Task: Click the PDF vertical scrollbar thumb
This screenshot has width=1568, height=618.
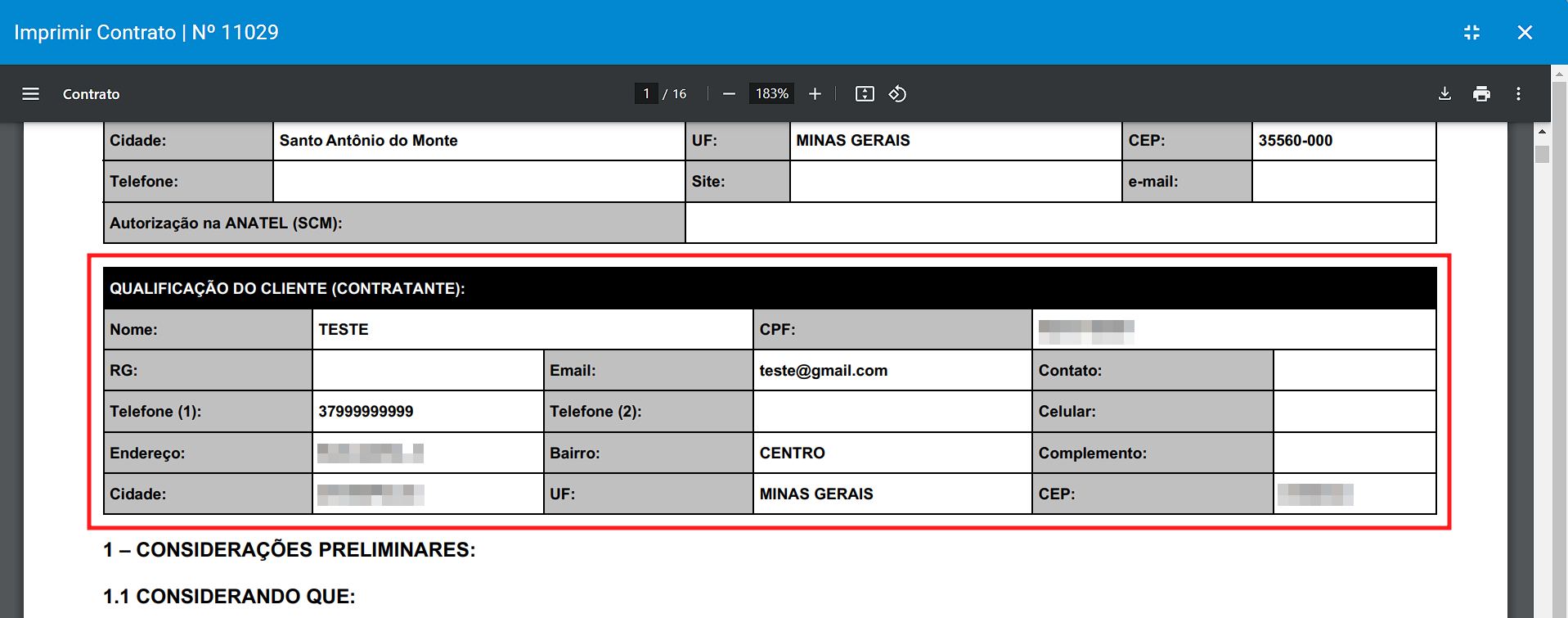Action: pos(1542,154)
